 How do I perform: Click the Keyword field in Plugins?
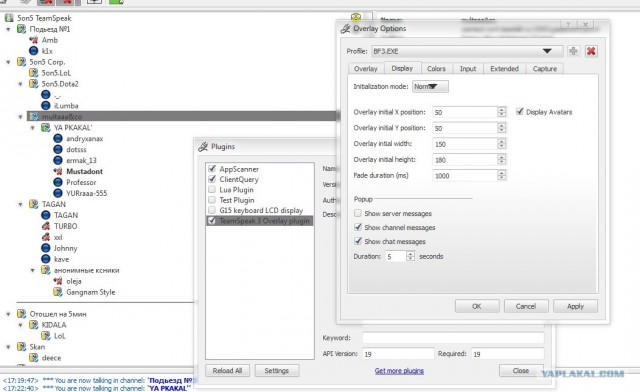(453, 338)
